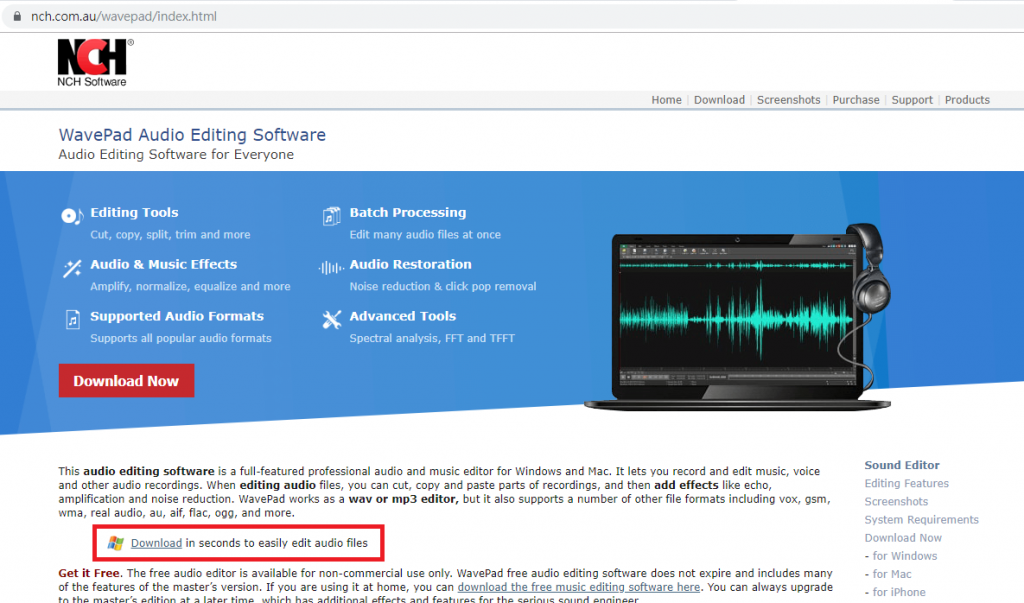This screenshot has width=1024, height=603.
Task: Open Sound Editor sidebar heading
Action: click(x=902, y=465)
